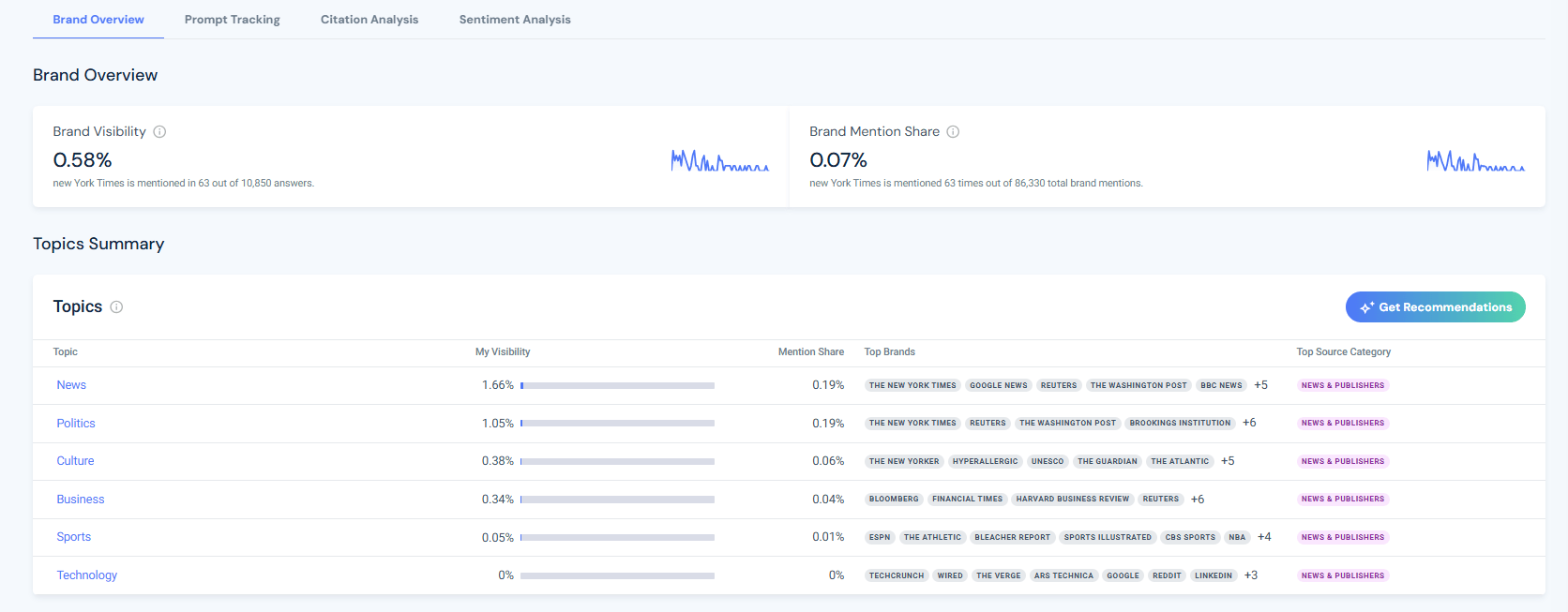This screenshot has height=612, width=1568.
Task: Click The Guardian brand tag
Action: click(1108, 461)
